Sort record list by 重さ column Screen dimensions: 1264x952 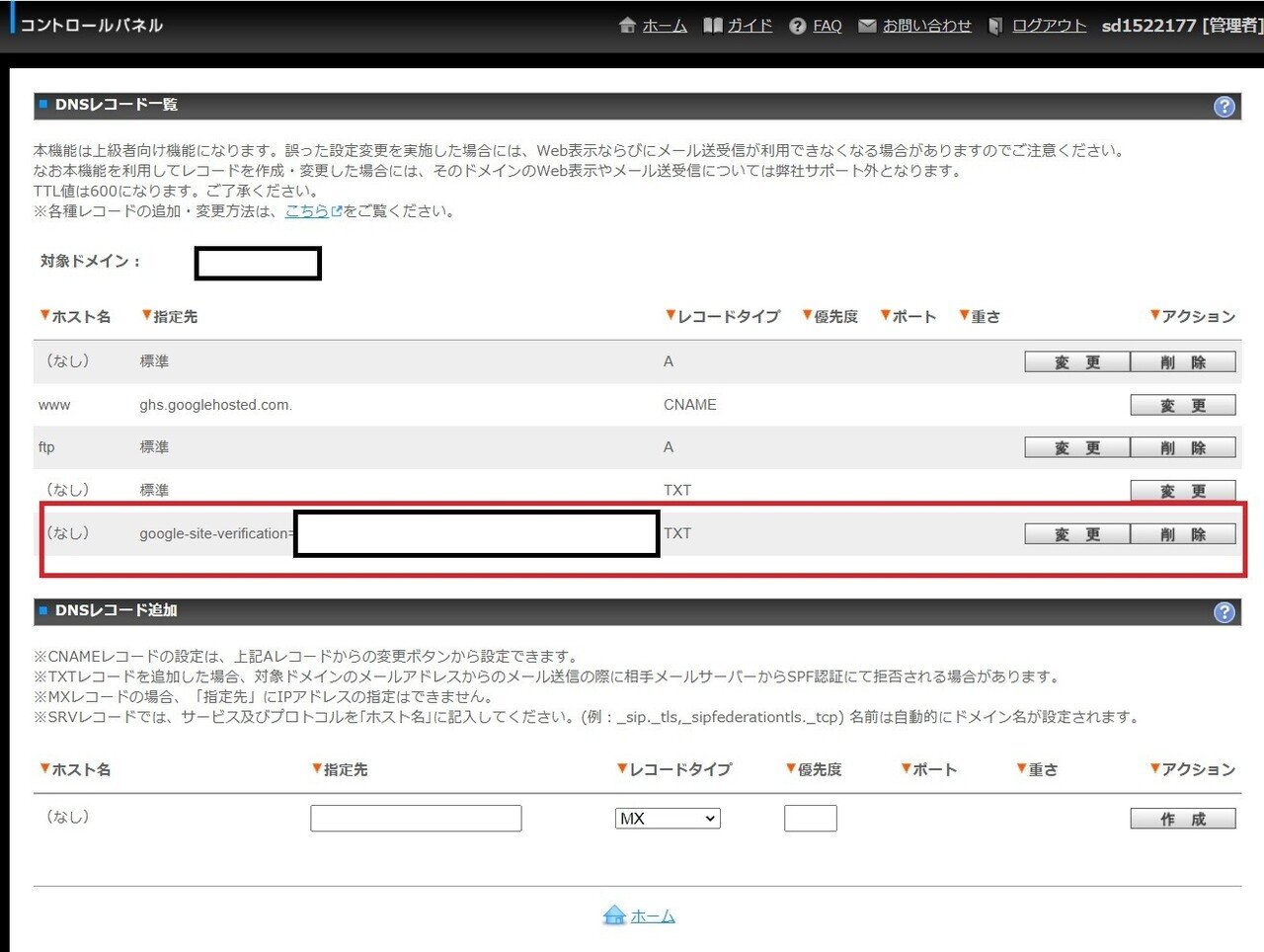980,316
